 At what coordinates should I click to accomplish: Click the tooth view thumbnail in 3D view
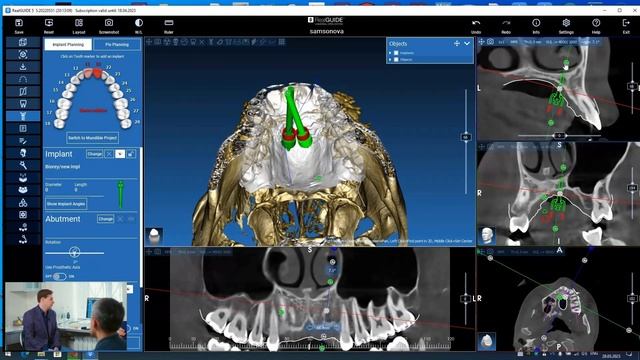click(x=154, y=236)
